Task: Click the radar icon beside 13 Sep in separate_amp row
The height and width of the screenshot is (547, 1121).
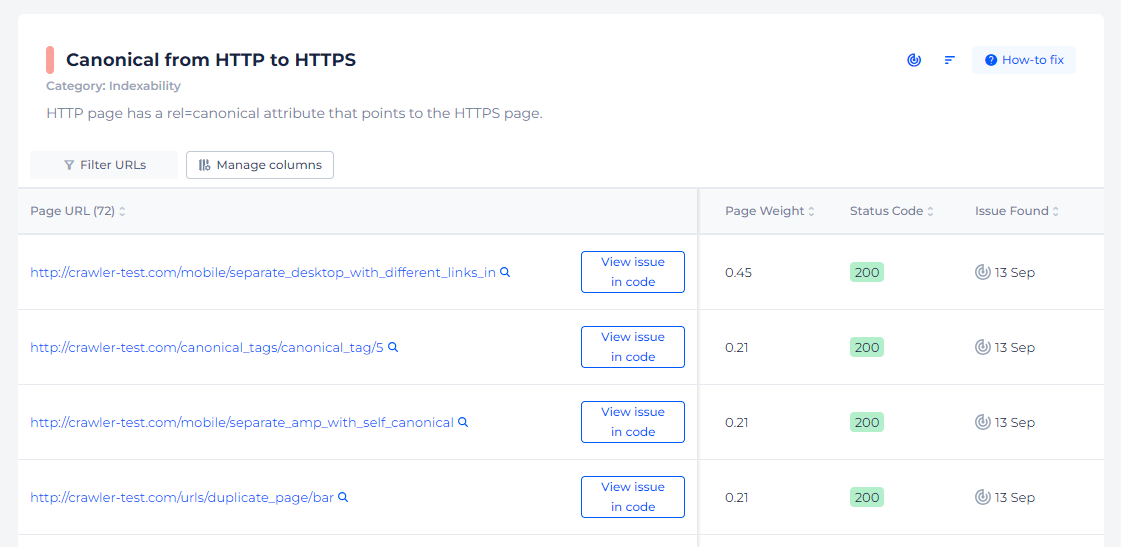Action: coord(983,423)
